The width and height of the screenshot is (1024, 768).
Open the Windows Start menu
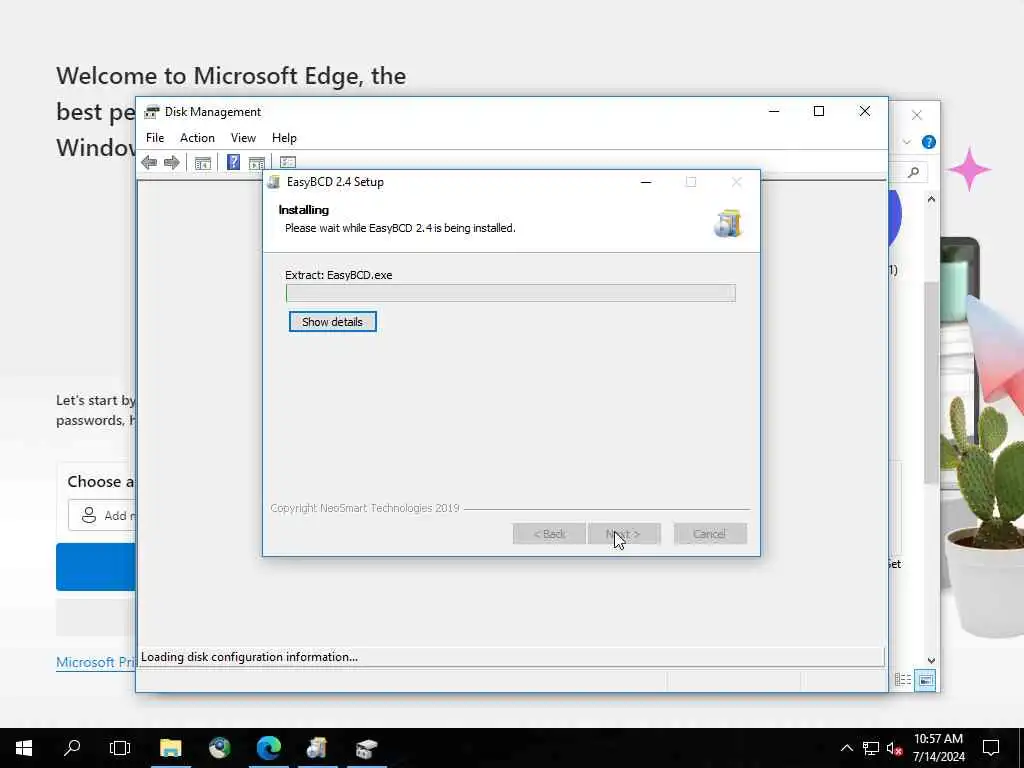tap(24, 748)
